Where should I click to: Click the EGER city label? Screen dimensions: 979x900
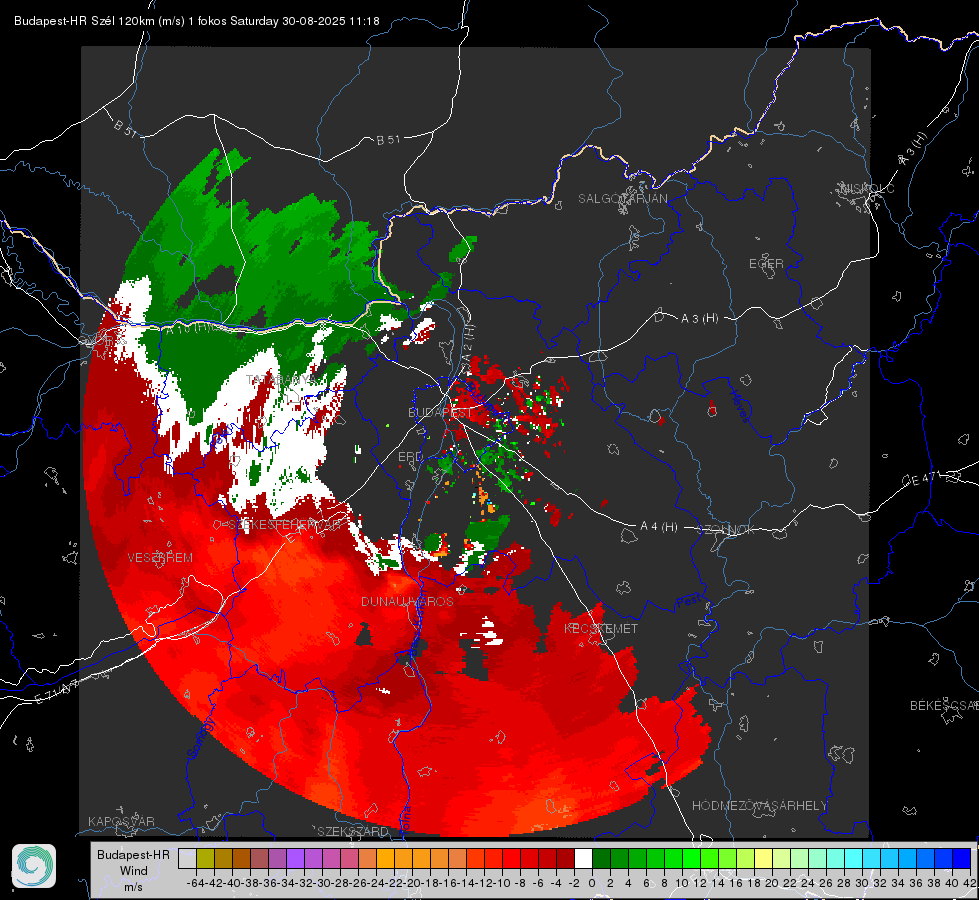coord(766,264)
